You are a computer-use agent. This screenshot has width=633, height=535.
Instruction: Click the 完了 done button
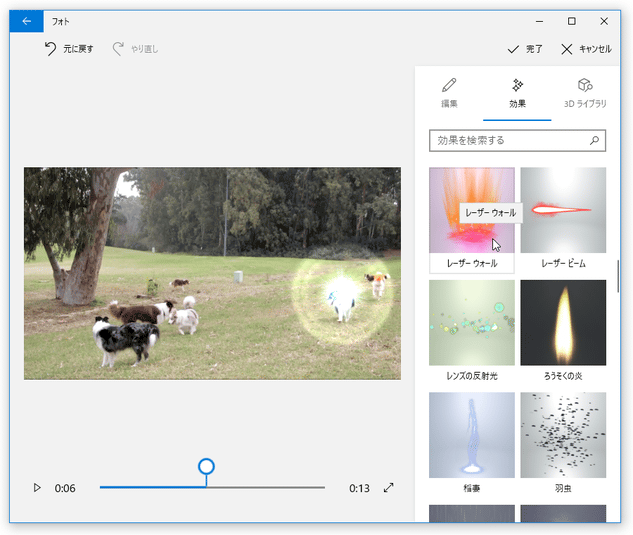525,48
